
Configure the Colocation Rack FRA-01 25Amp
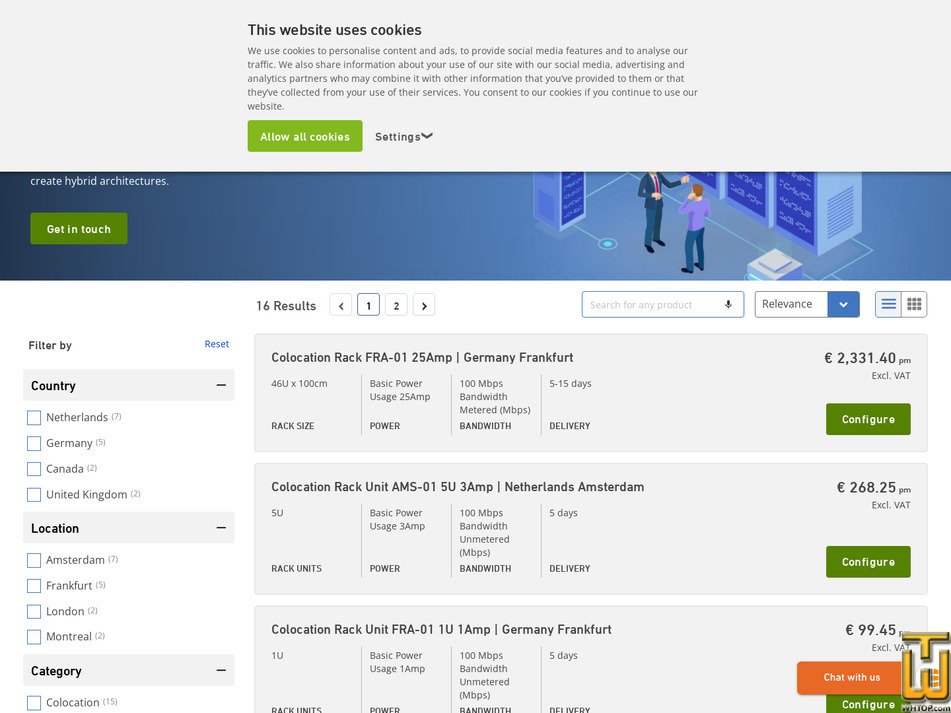point(867,419)
